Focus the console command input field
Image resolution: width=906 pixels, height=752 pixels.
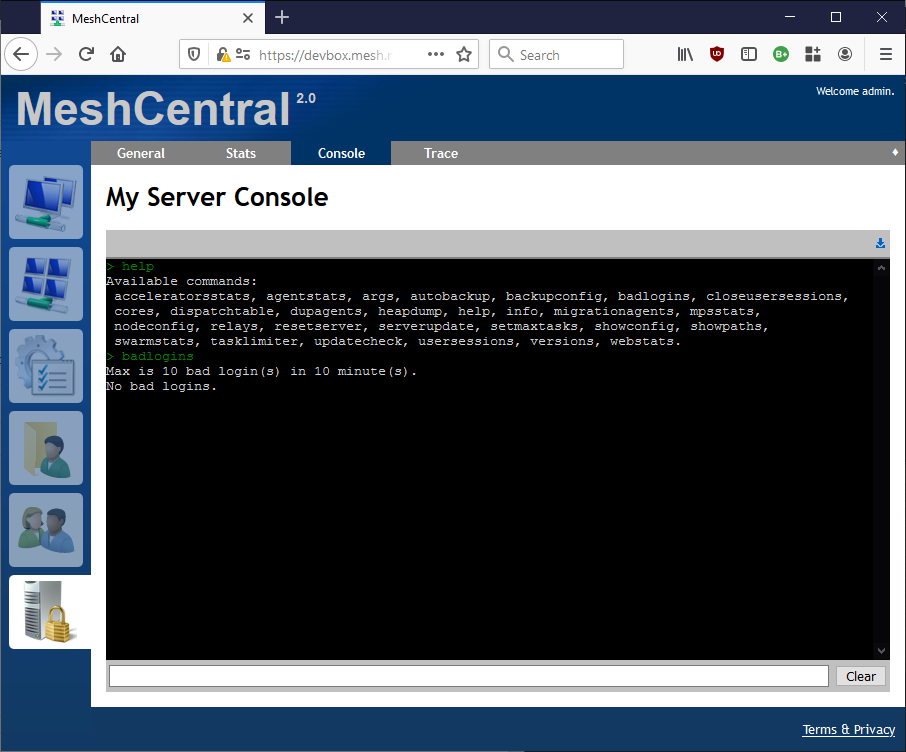tap(469, 676)
